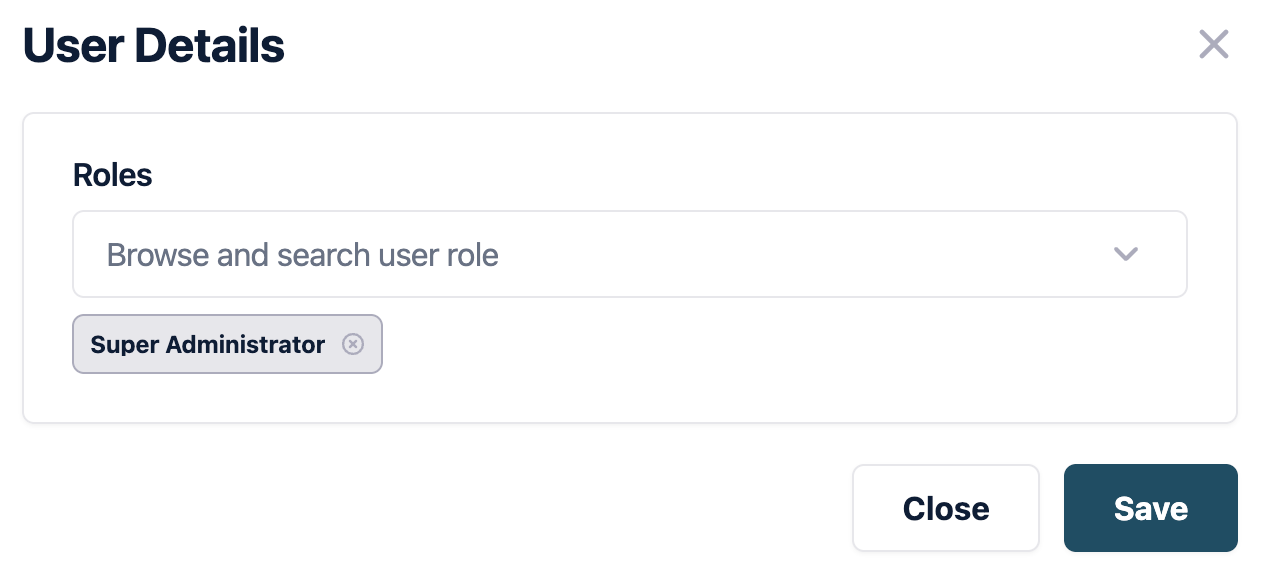Screen dimensions: 1264x572
Task: Deselect the Super Administrator role
Action: click(353, 344)
